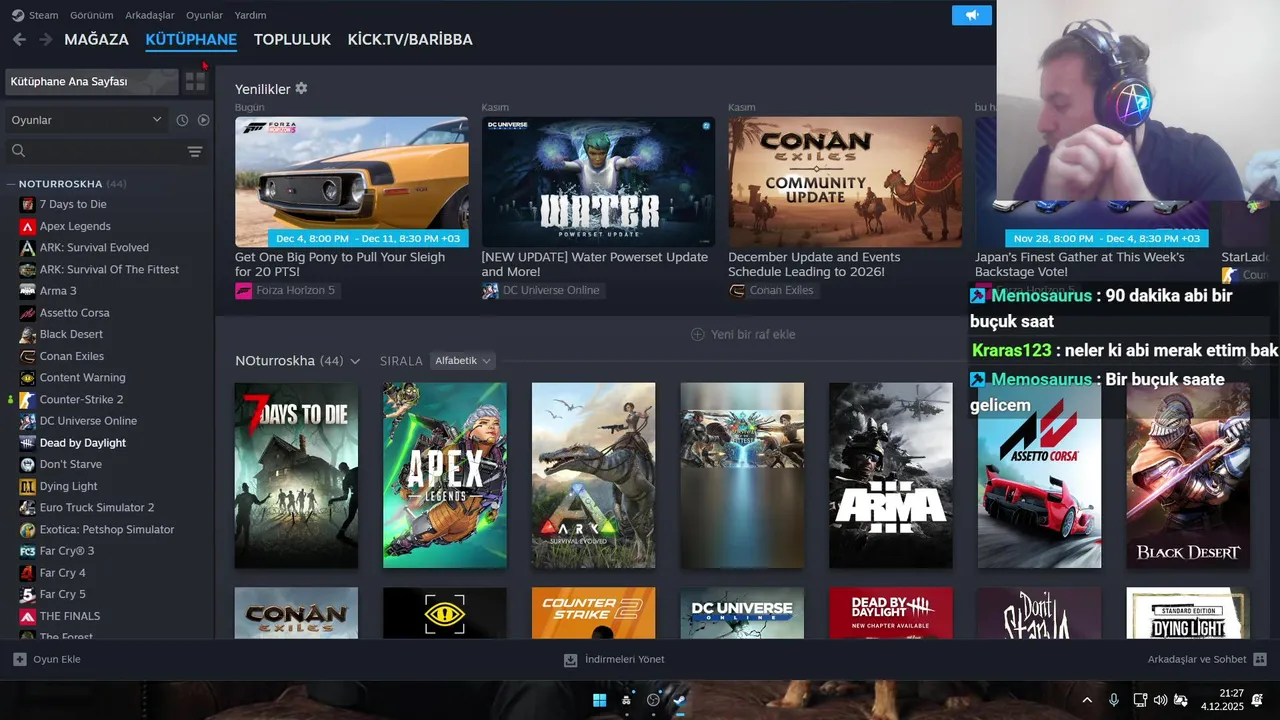Open Apex Legends game cover

pos(445,475)
